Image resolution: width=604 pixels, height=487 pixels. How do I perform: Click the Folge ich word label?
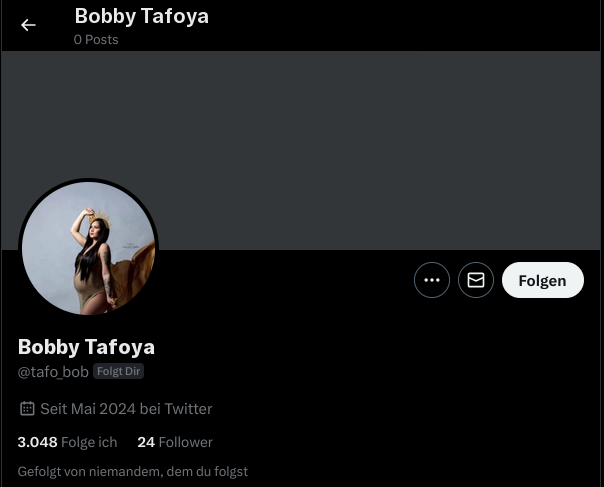[89, 442]
